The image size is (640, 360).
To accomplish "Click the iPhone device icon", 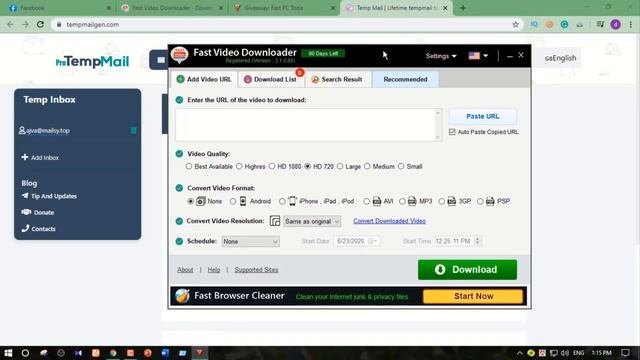I will (x=292, y=201).
